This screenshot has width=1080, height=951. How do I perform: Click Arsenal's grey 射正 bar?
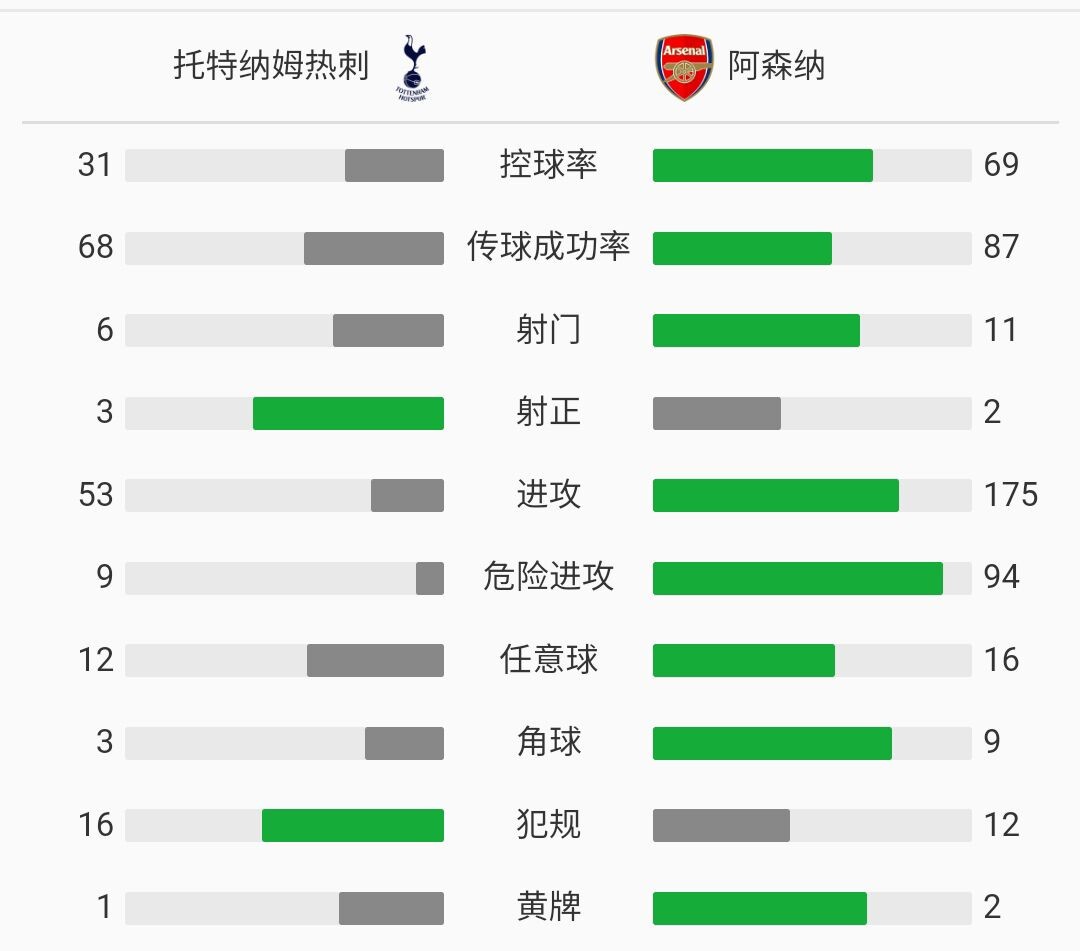click(716, 413)
